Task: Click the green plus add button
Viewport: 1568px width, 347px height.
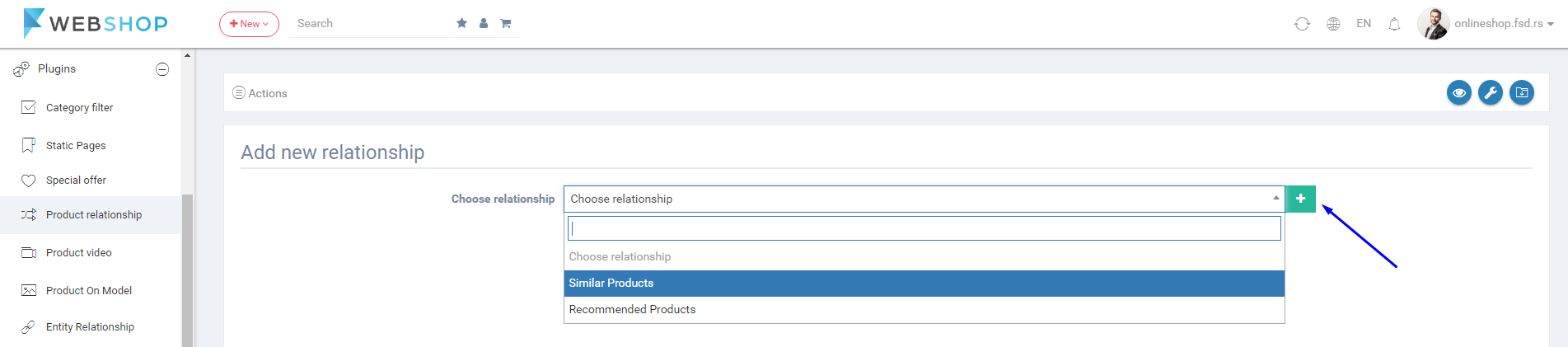Action: point(1300,199)
